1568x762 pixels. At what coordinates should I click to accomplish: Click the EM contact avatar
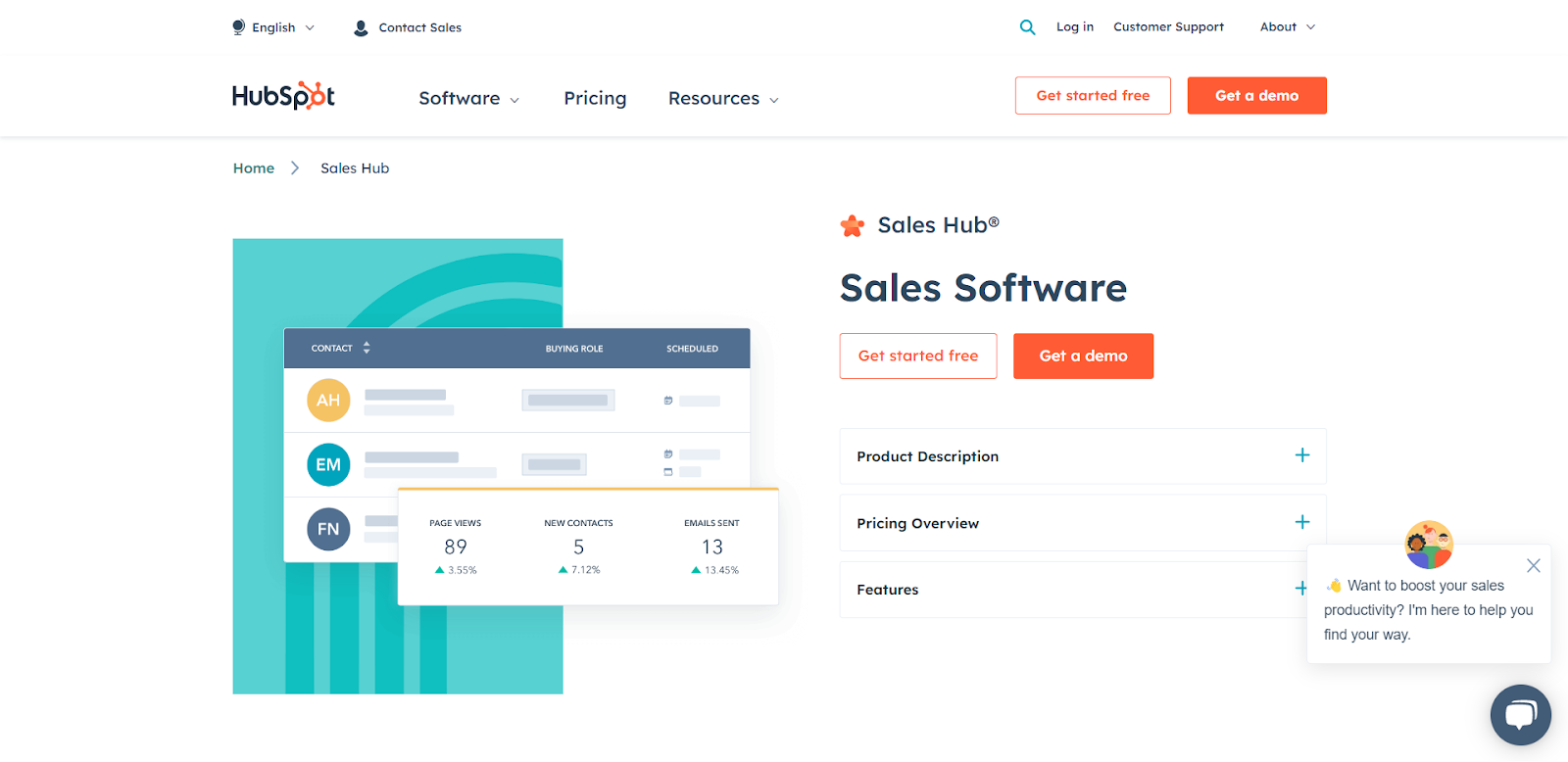pos(328,464)
